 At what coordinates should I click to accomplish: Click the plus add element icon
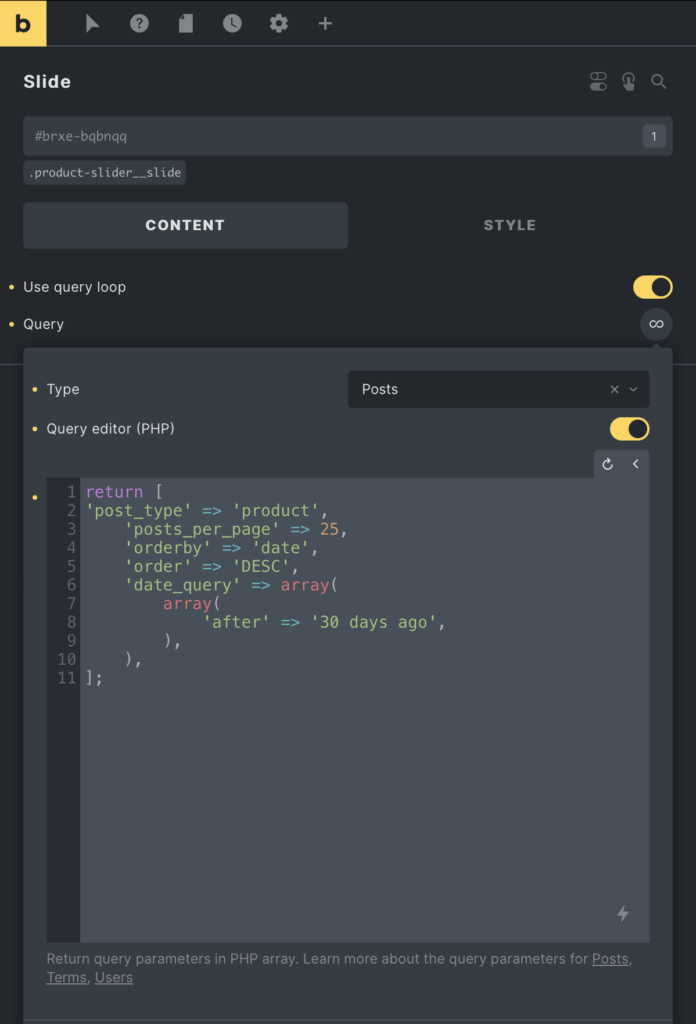tap(325, 24)
